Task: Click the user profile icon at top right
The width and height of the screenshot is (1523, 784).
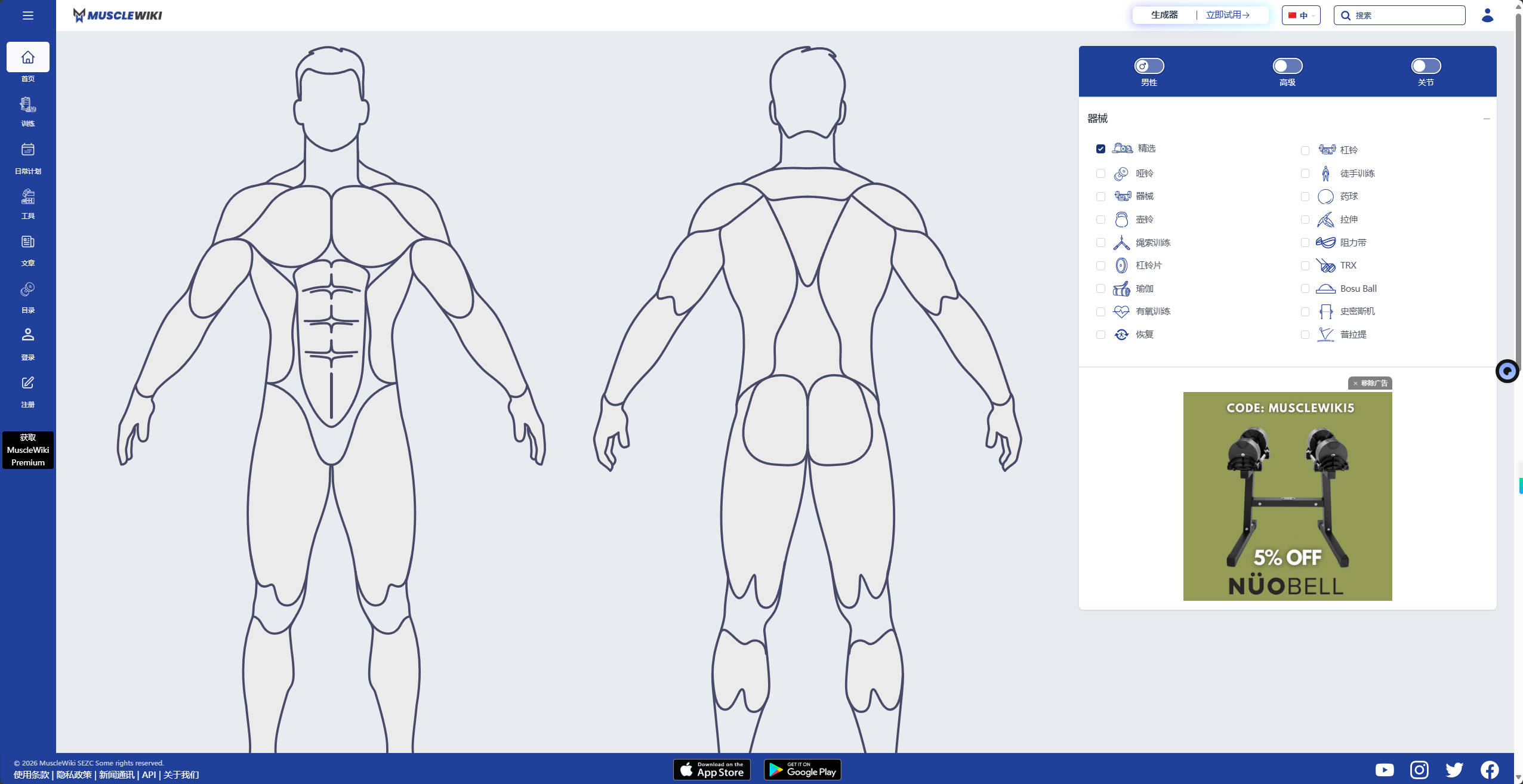Action: click(x=1487, y=16)
